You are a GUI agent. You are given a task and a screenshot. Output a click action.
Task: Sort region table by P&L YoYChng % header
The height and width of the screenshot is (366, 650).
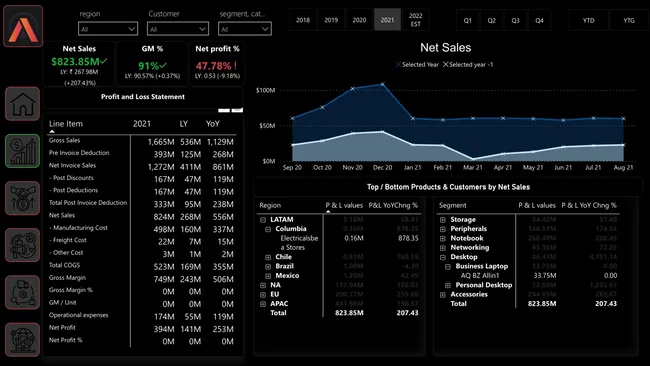click(393, 205)
